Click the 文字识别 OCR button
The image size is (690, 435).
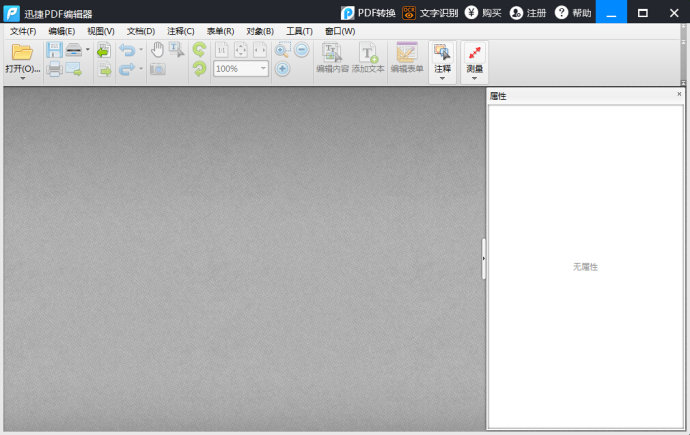point(430,13)
